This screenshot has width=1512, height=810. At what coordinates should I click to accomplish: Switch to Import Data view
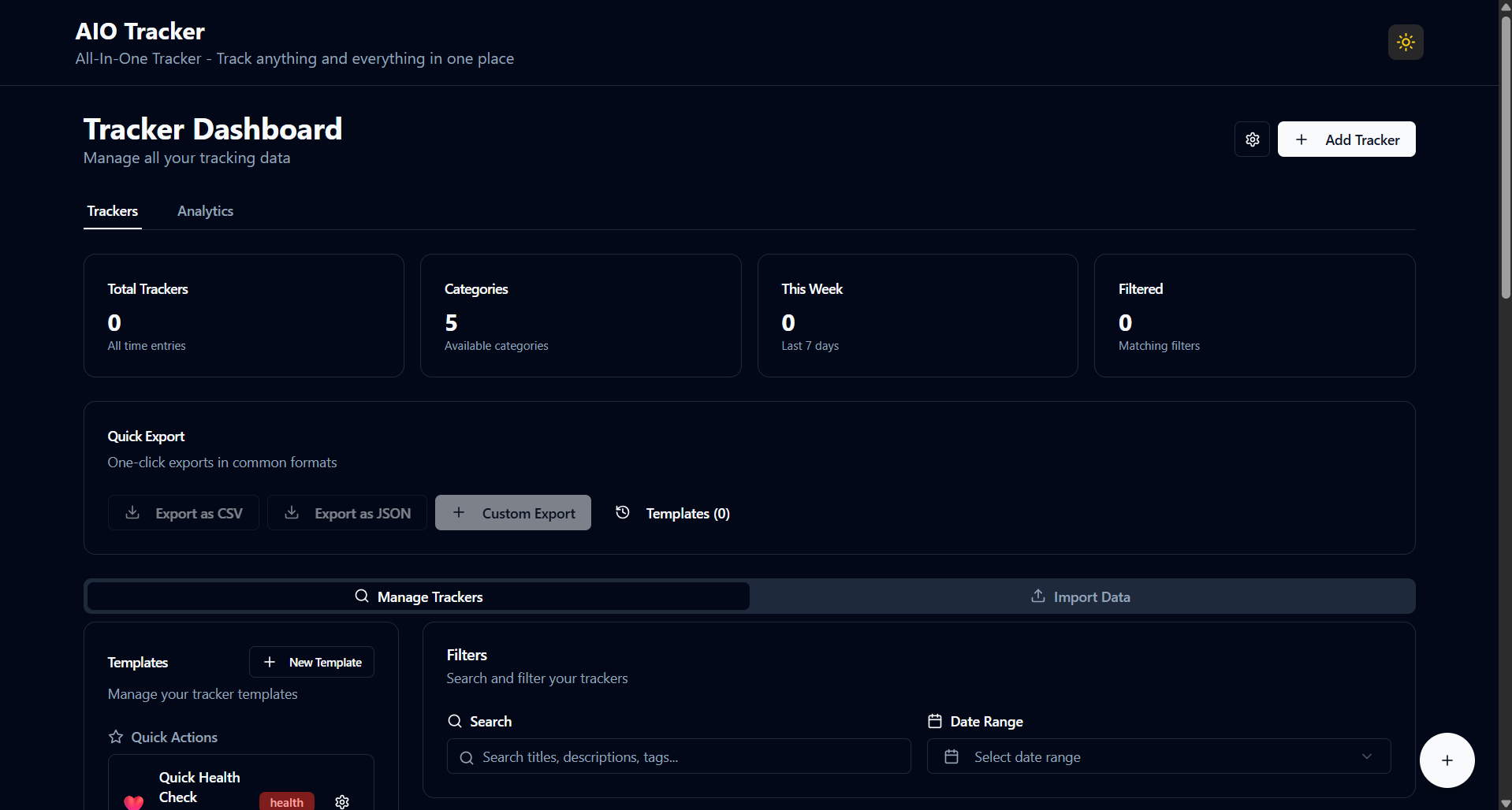(1081, 596)
